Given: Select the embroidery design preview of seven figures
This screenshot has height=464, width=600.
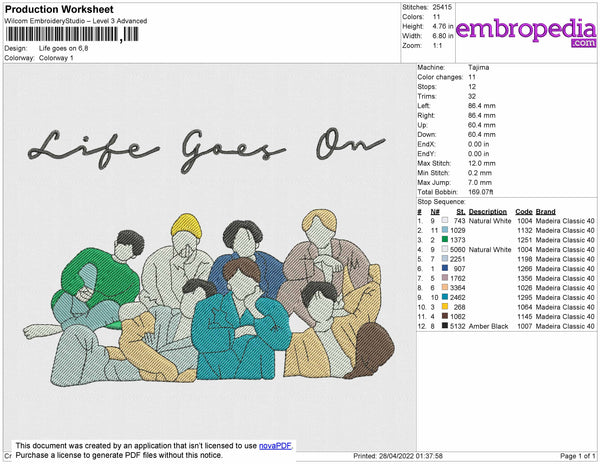Looking at the screenshot, I should (x=209, y=298).
